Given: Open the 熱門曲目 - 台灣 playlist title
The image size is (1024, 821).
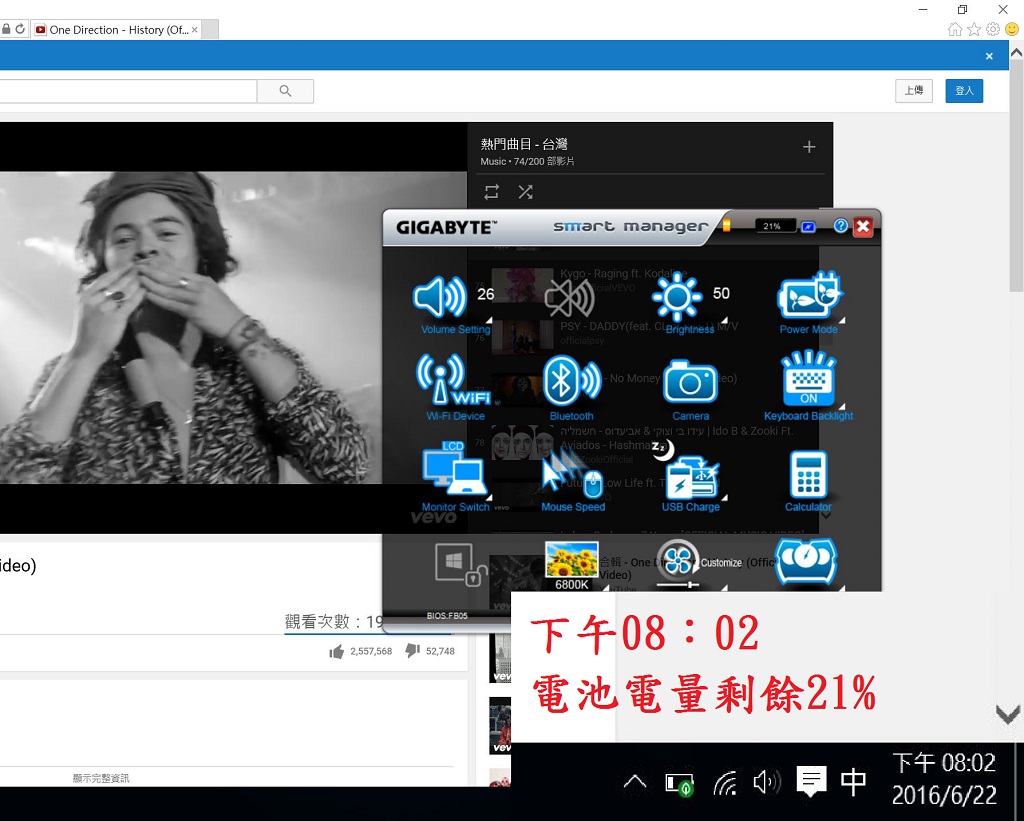Looking at the screenshot, I should click(x=524, y=144).
